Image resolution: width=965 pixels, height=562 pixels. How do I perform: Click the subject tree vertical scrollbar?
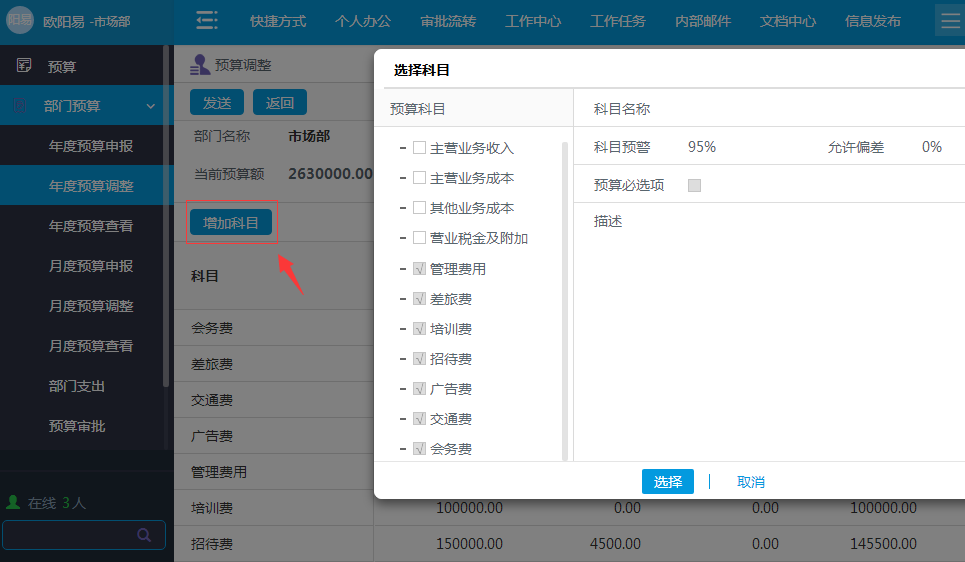click(564, 300)
